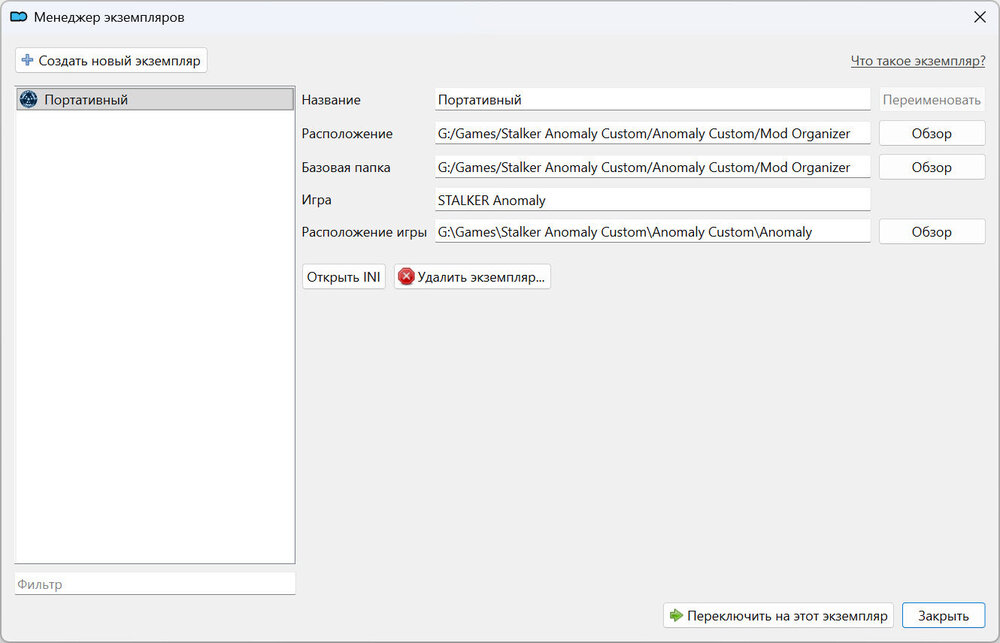
Task: Open the 'Что такое экземпляр?' help link
Action: click(917, 61)
